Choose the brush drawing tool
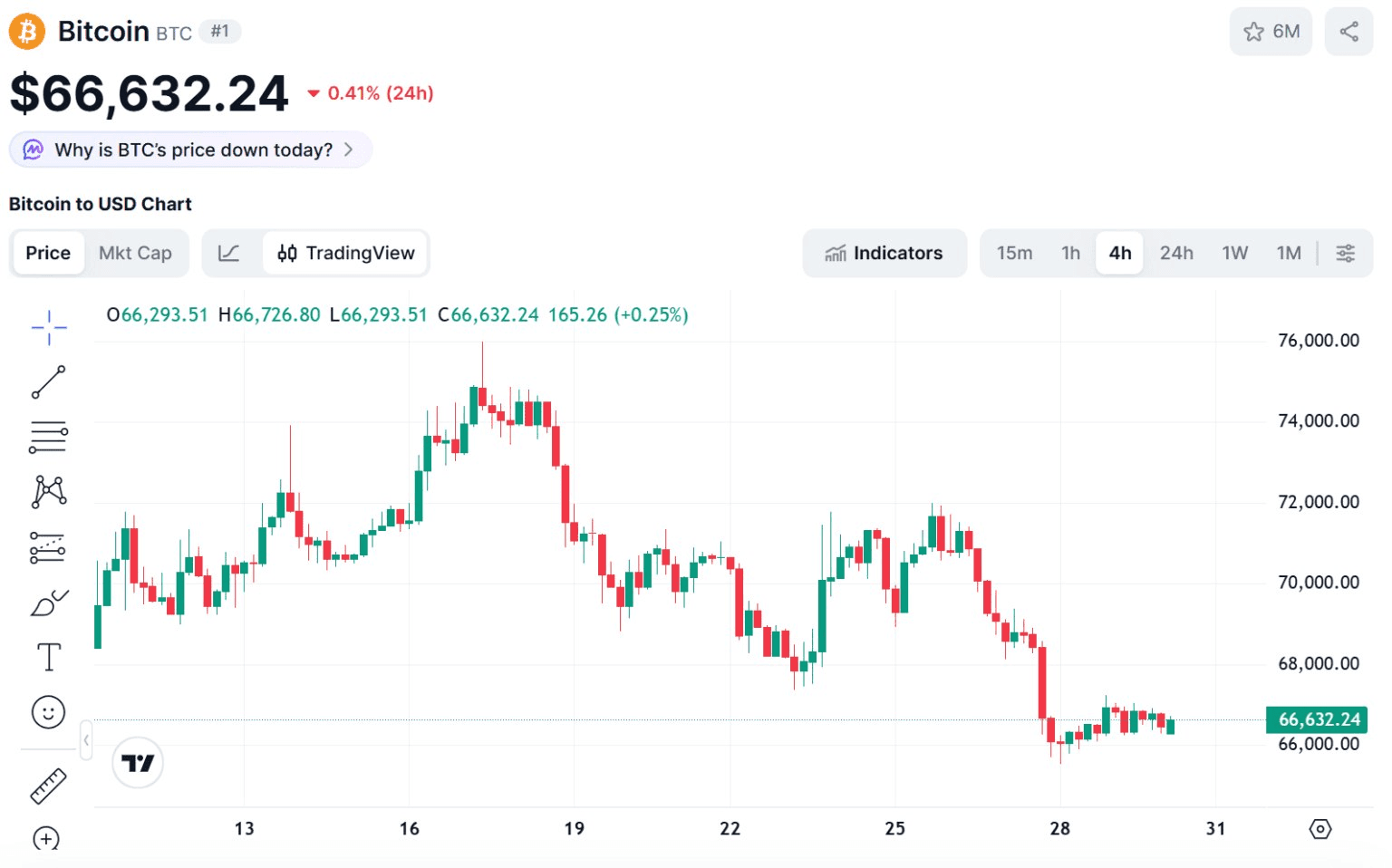Viewport: 1392px width, 868px height. [x=49, y=603]
